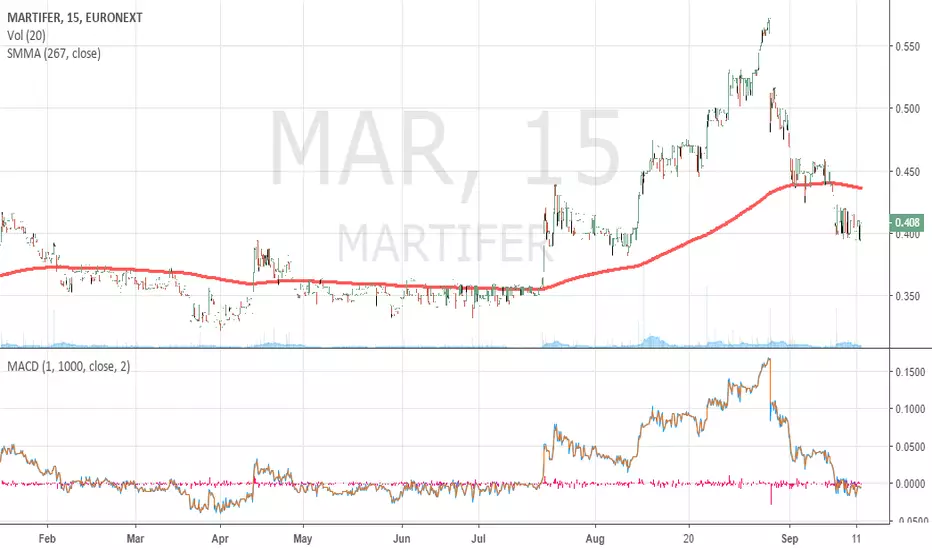This screenshot has width=932, height=550.
Task: Click the current price tag 0.408
Action: [x=906, y=222]
